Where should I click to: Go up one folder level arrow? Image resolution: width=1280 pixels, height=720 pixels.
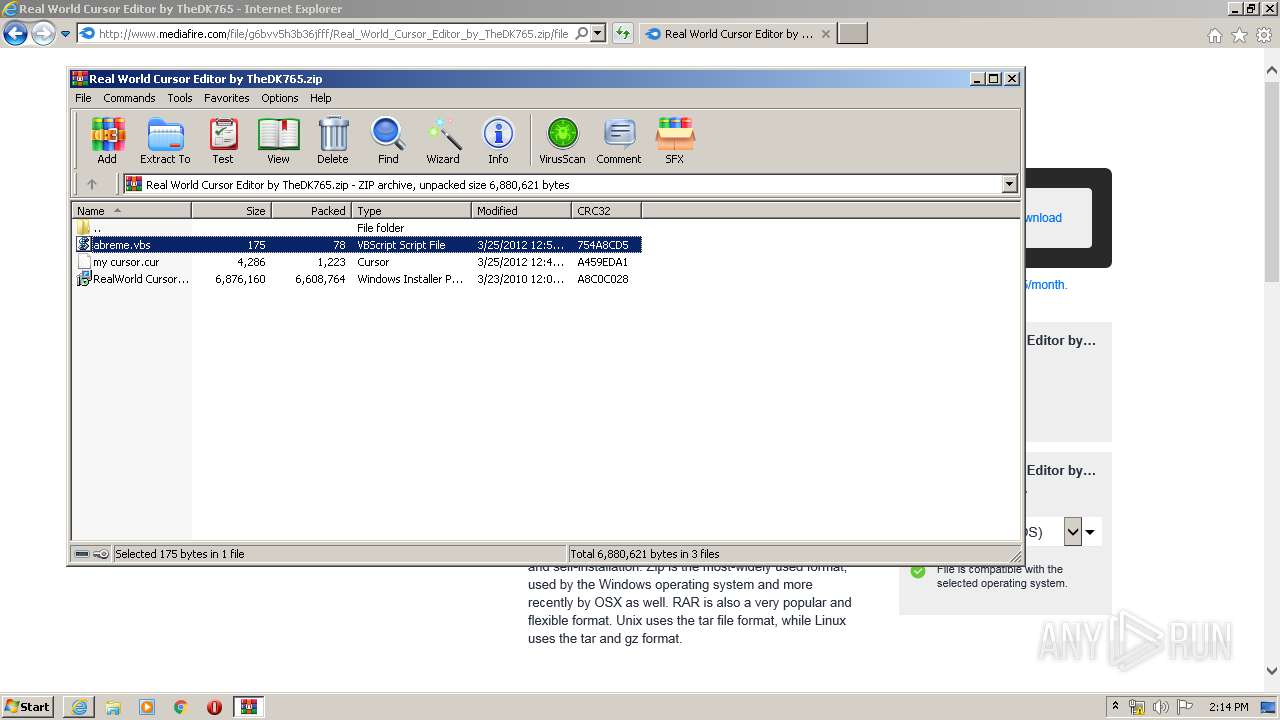tap(92, 184)
